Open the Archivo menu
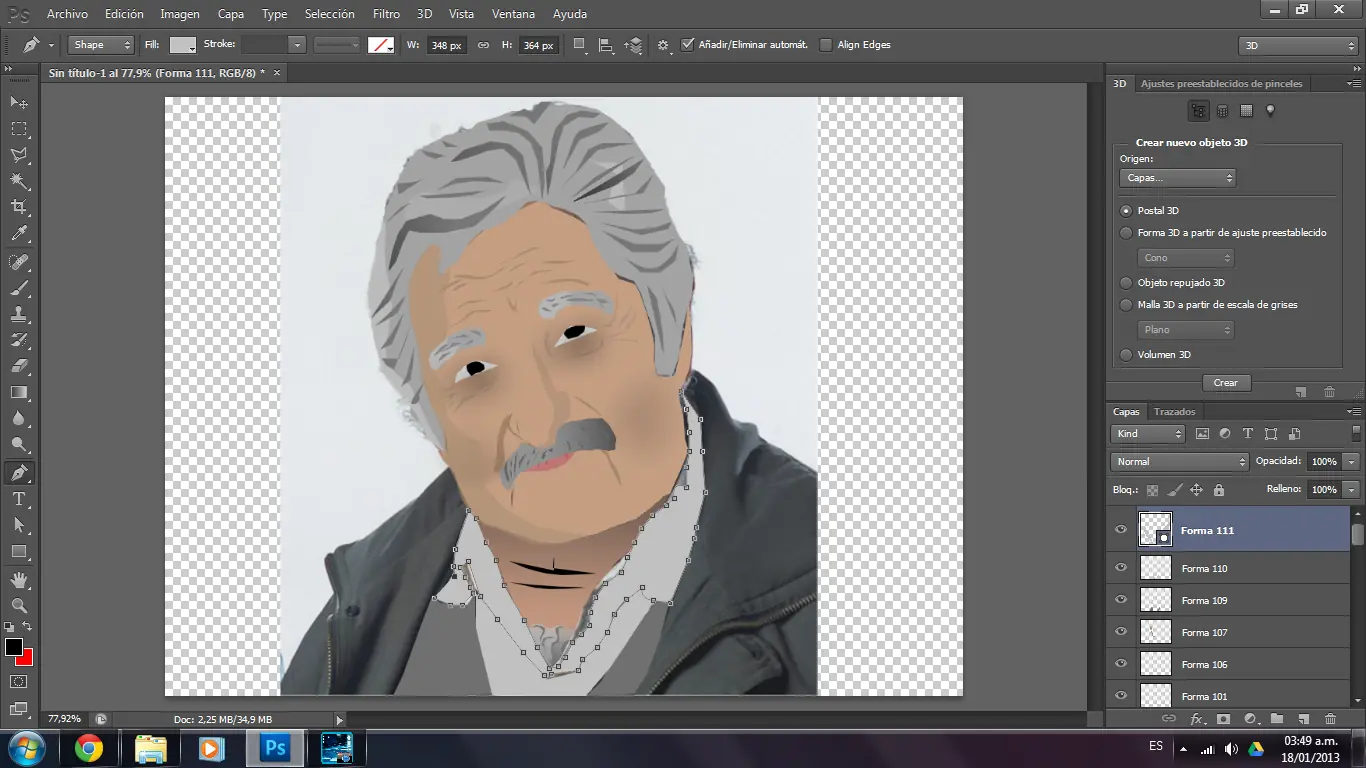Screen dimensions: 1366x768 [x=67, y=14]
